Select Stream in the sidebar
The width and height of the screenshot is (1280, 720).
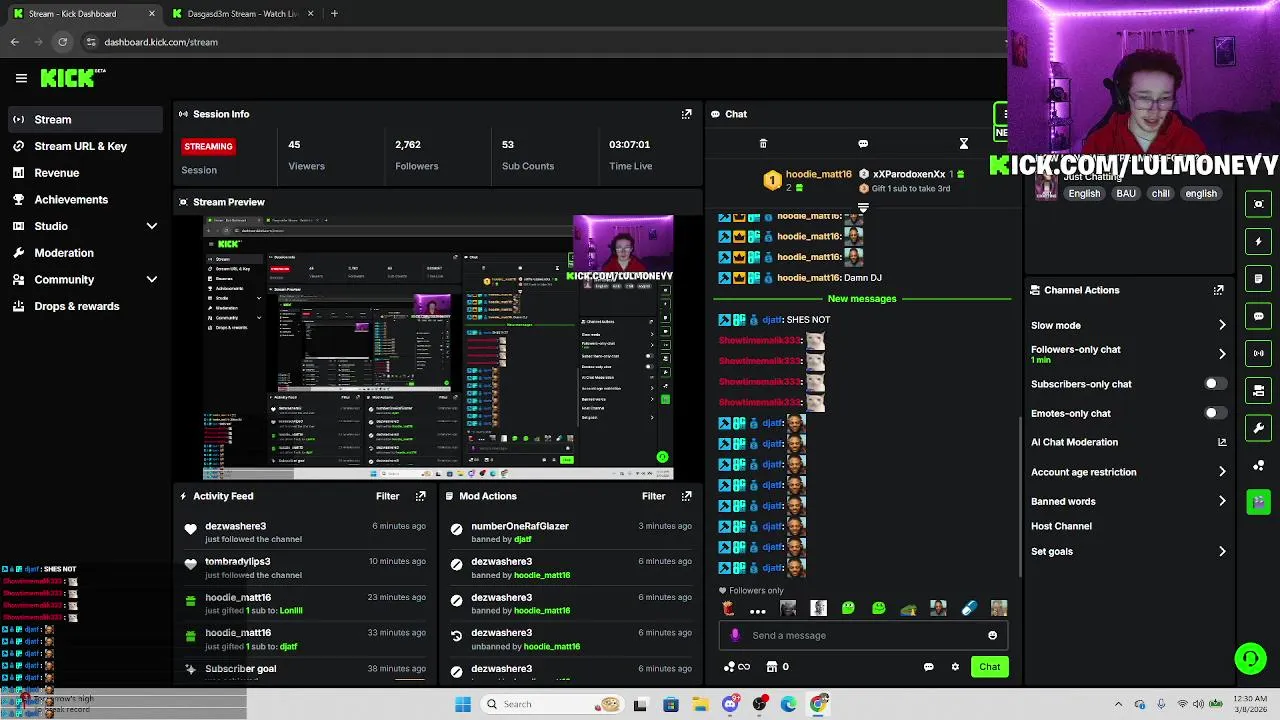pos(84,119)
